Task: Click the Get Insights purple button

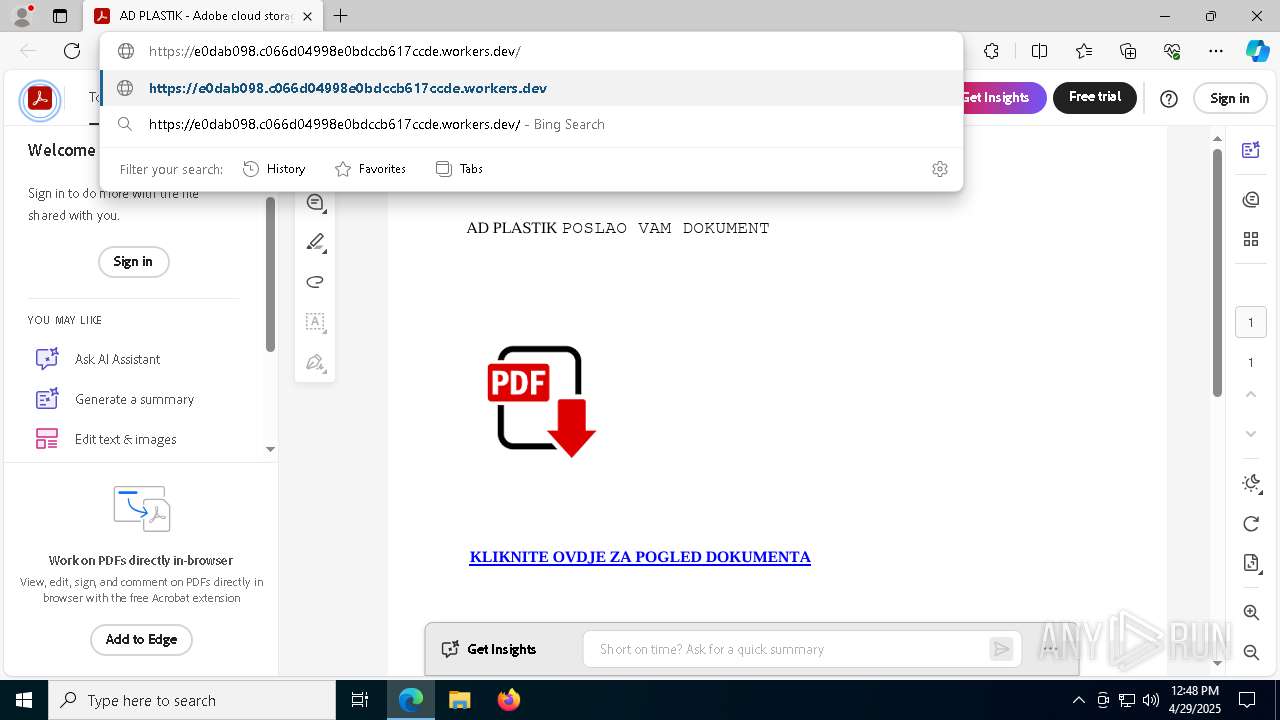Action: coord(1003,97)
